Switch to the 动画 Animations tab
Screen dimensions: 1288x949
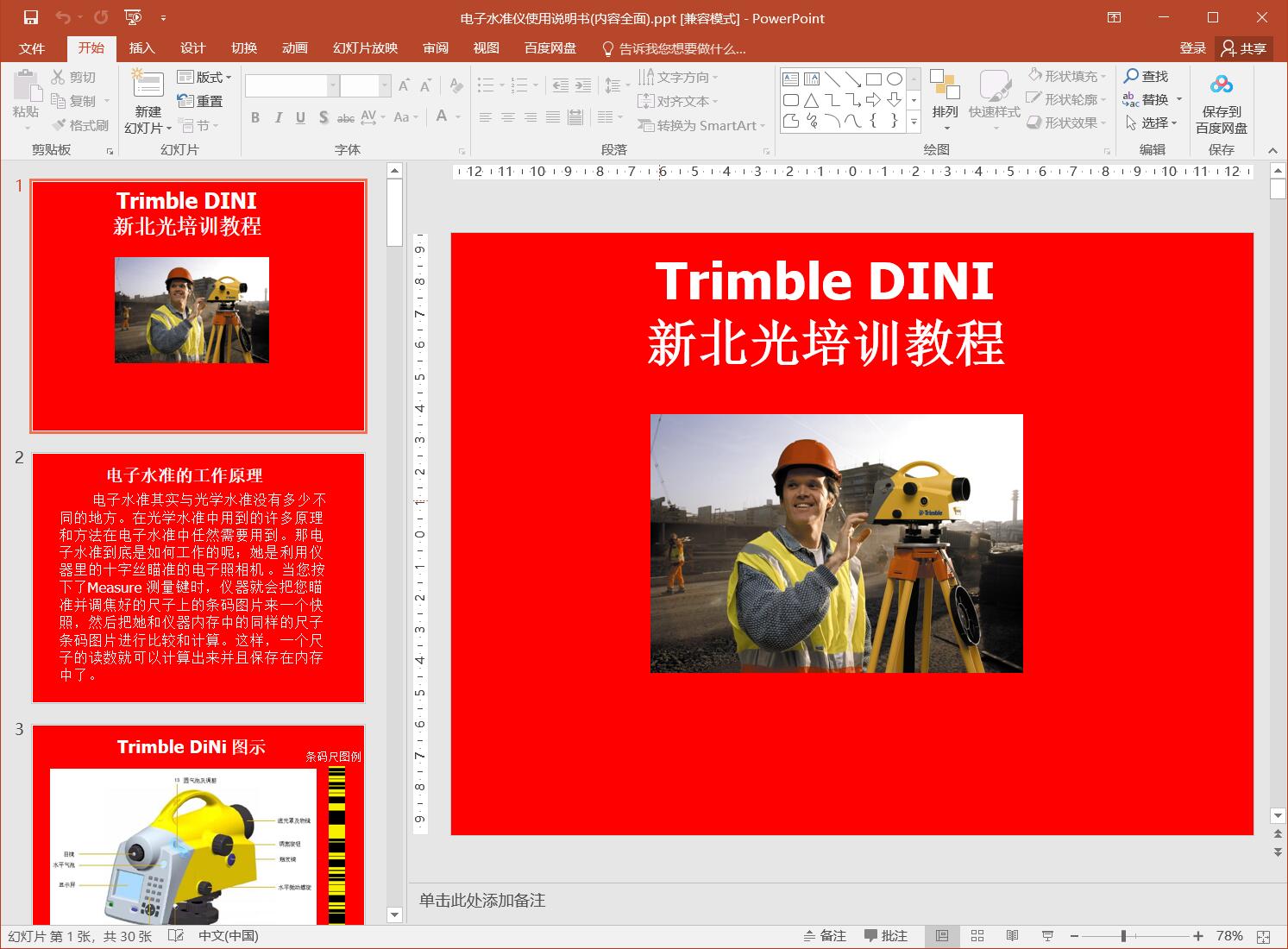click(295, 48)
